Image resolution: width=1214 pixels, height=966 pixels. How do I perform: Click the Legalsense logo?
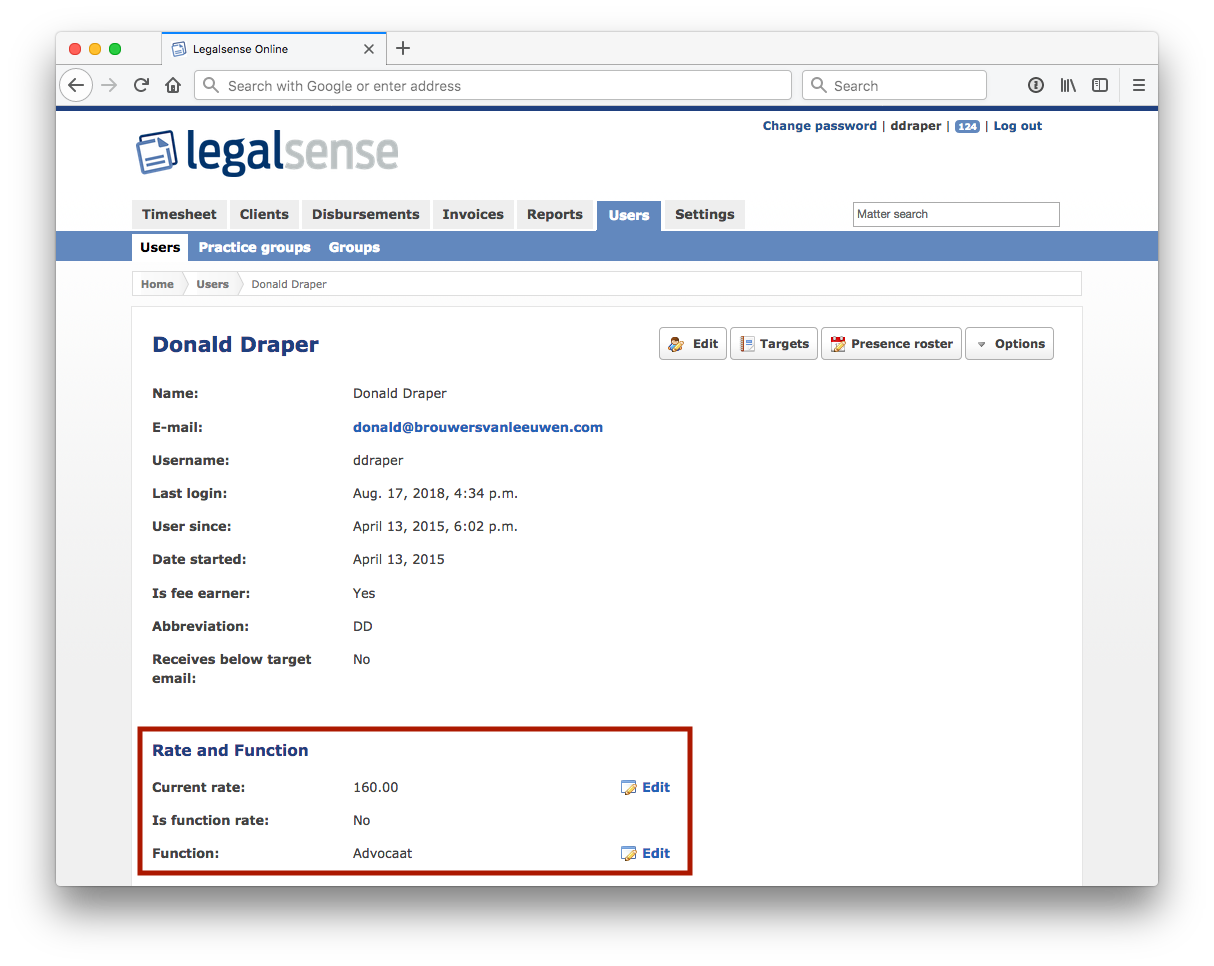[267, 152]
